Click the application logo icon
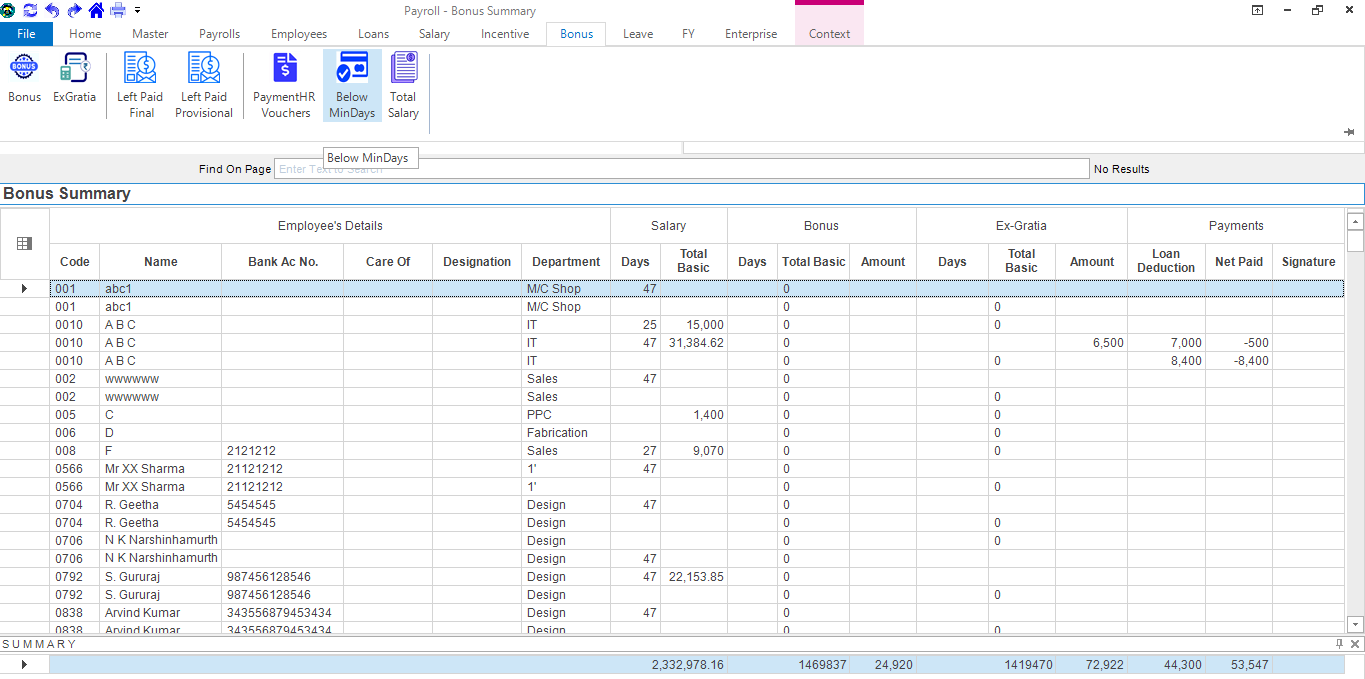Screen dimensions: 1365x679 [x=8, y=10]
